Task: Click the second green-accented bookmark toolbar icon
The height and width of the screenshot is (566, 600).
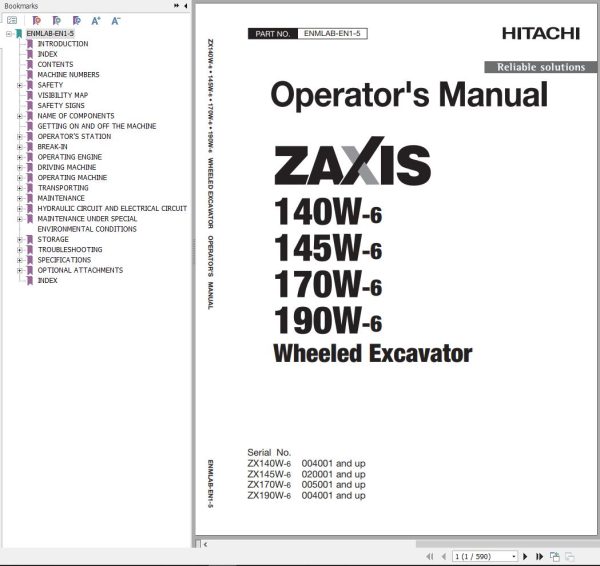Action: point(56,20)
